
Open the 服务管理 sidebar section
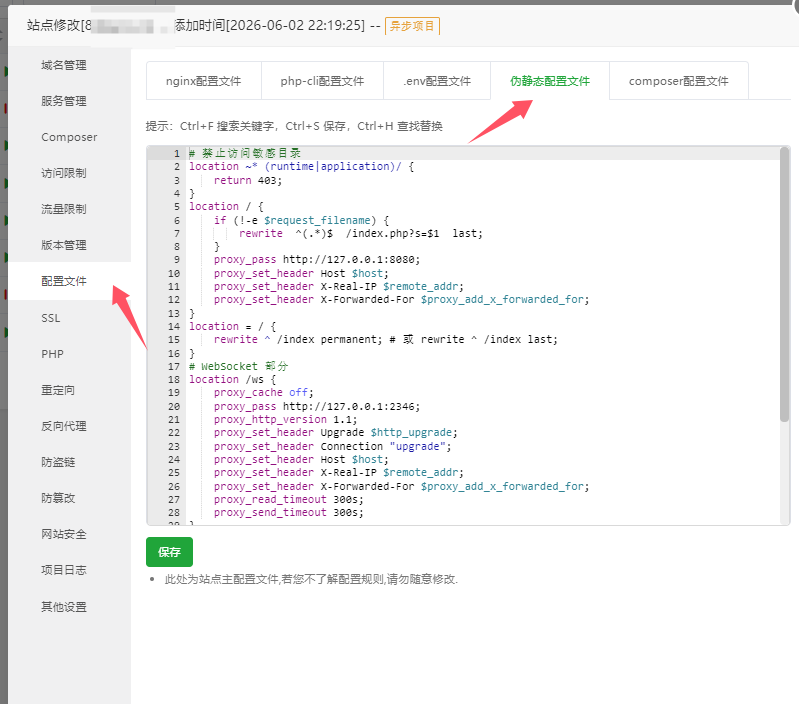(64, 101)
